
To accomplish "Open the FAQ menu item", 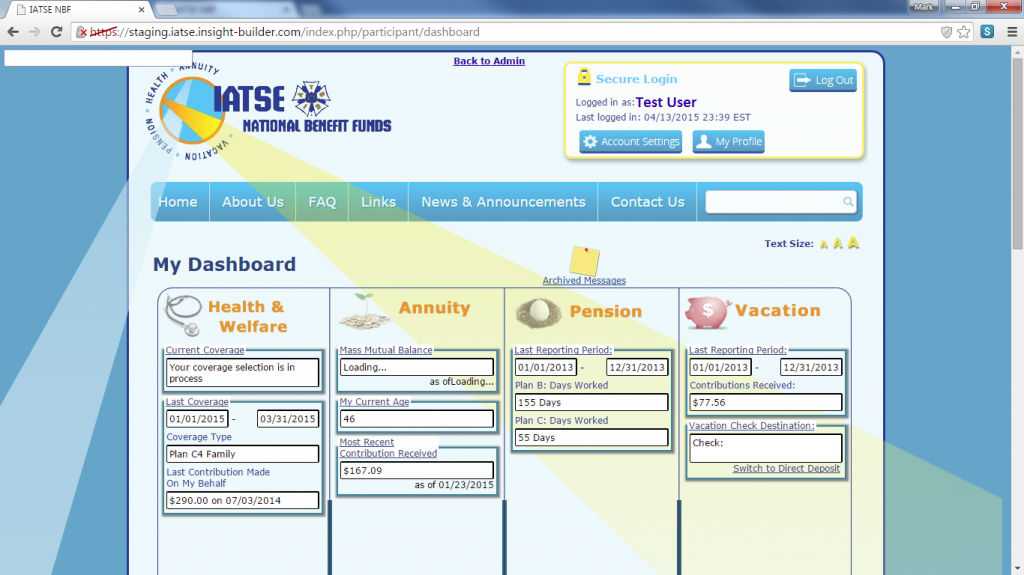I will (x=322, y=202).
